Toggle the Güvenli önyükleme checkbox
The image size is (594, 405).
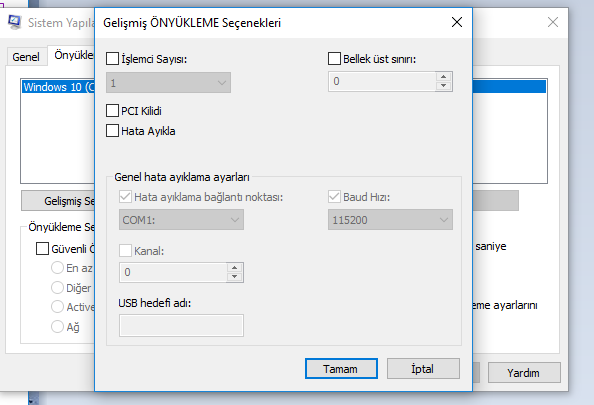pos(42,249)
